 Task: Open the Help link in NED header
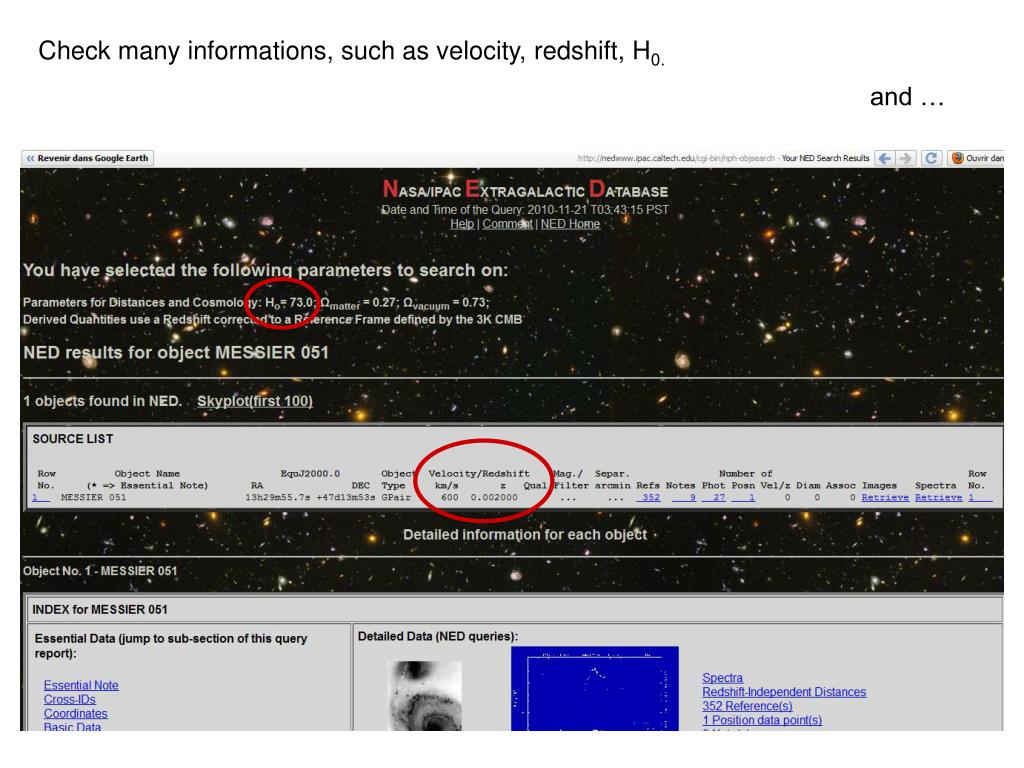462,224
